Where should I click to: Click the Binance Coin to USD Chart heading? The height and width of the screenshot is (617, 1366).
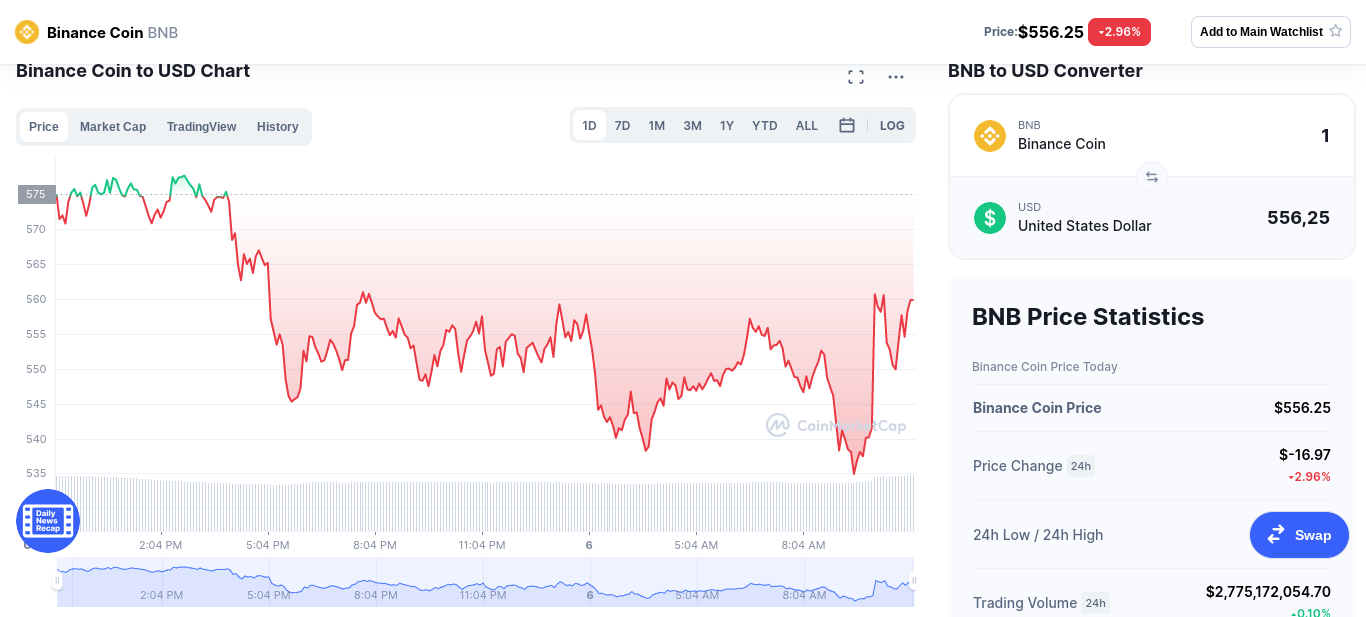click(133, 71)
